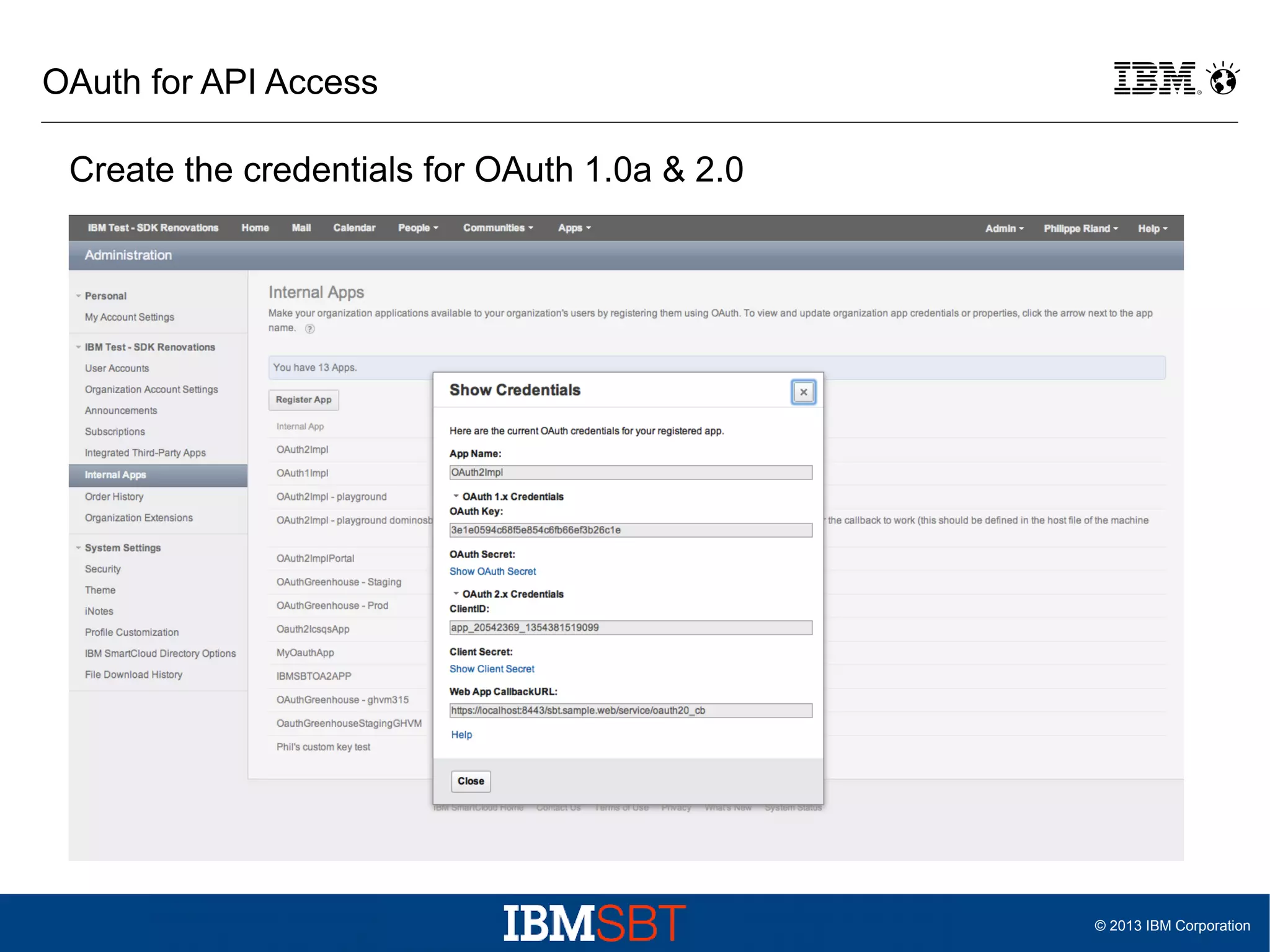Select the OAuth1Impl app row
The image size is (1270, 952).
click(303, 473)
